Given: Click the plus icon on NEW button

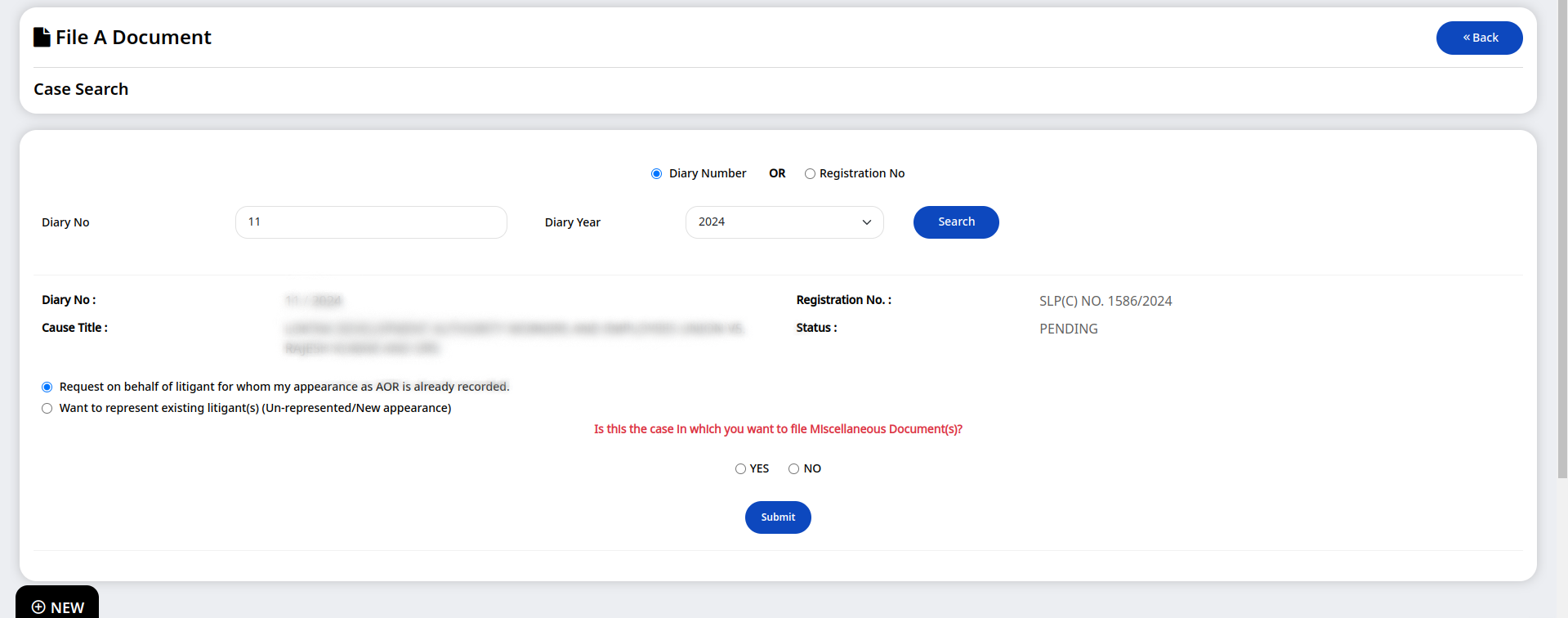Looking at the screenshot, I should point(37,607).
